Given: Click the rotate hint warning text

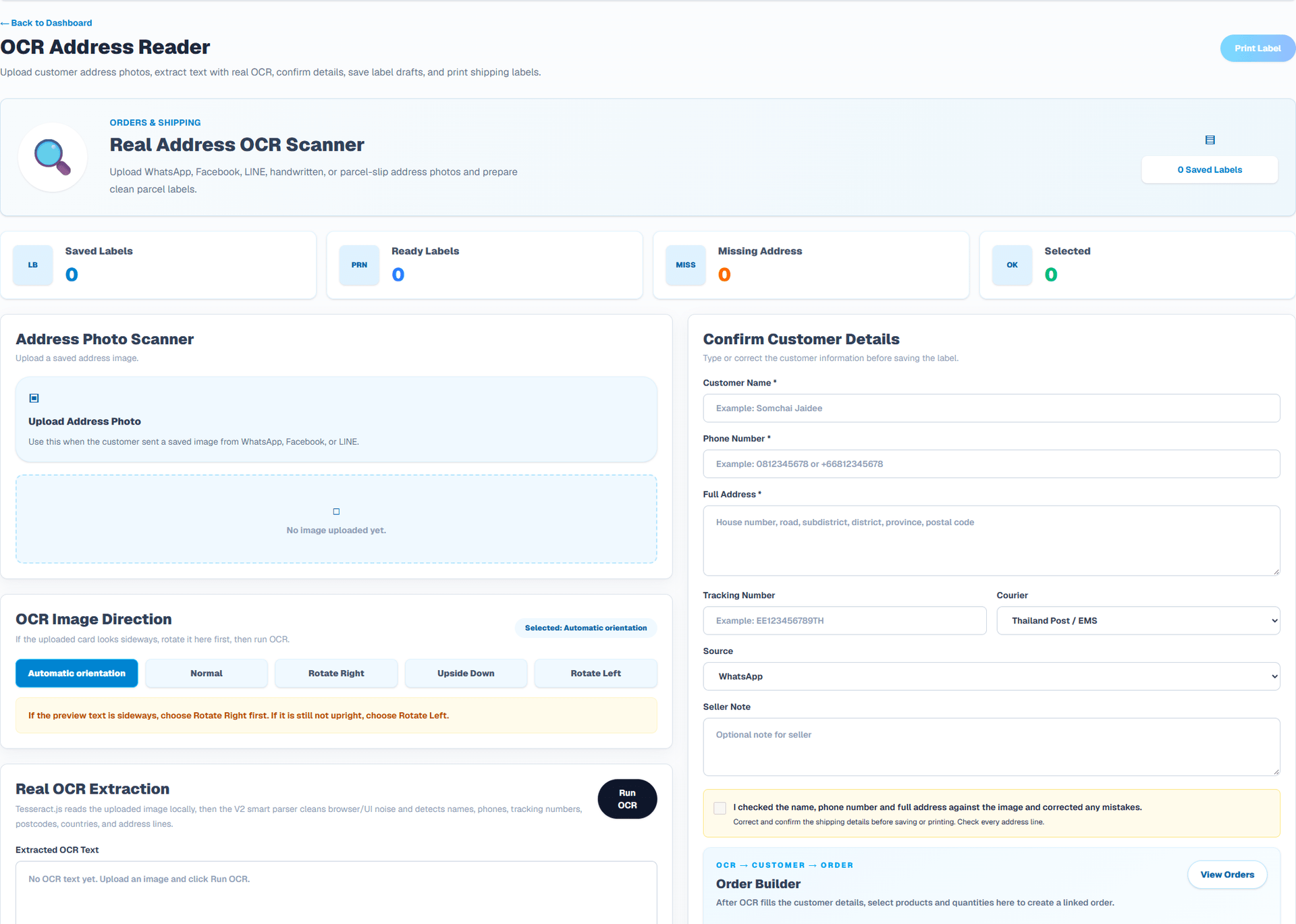Looking at the screenshot, I should 238,715.
